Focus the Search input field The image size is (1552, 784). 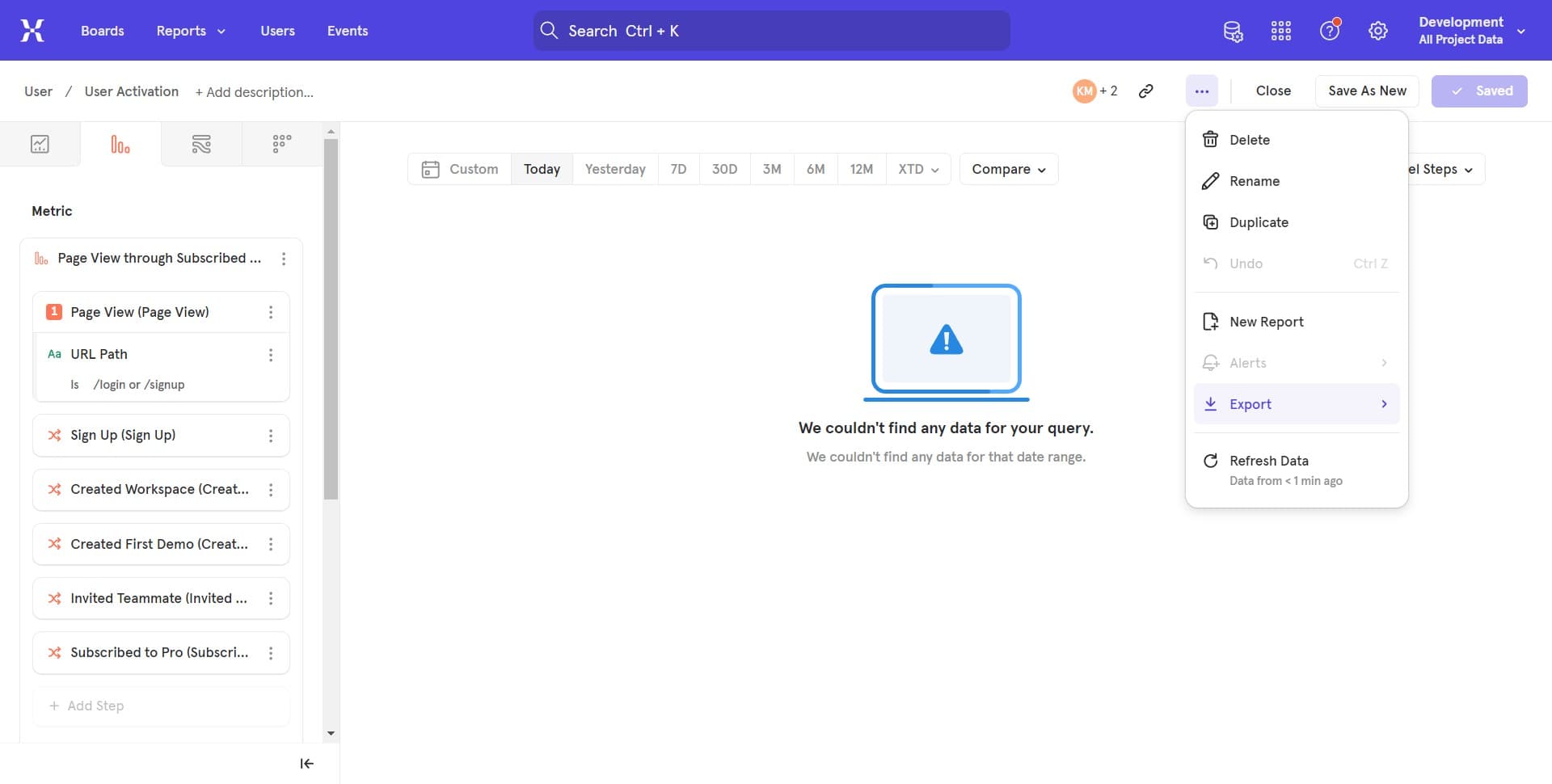[772, 31]
